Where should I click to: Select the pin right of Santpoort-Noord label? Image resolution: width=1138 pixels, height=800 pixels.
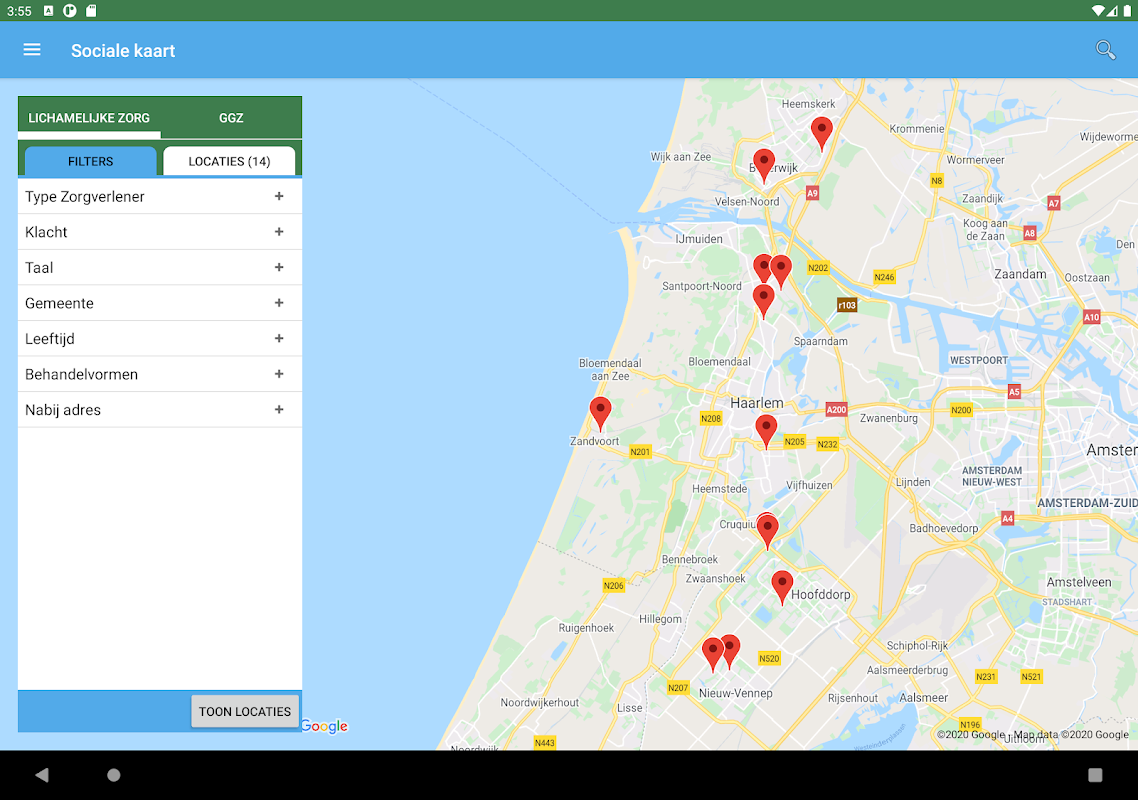(x=761, y=269)
